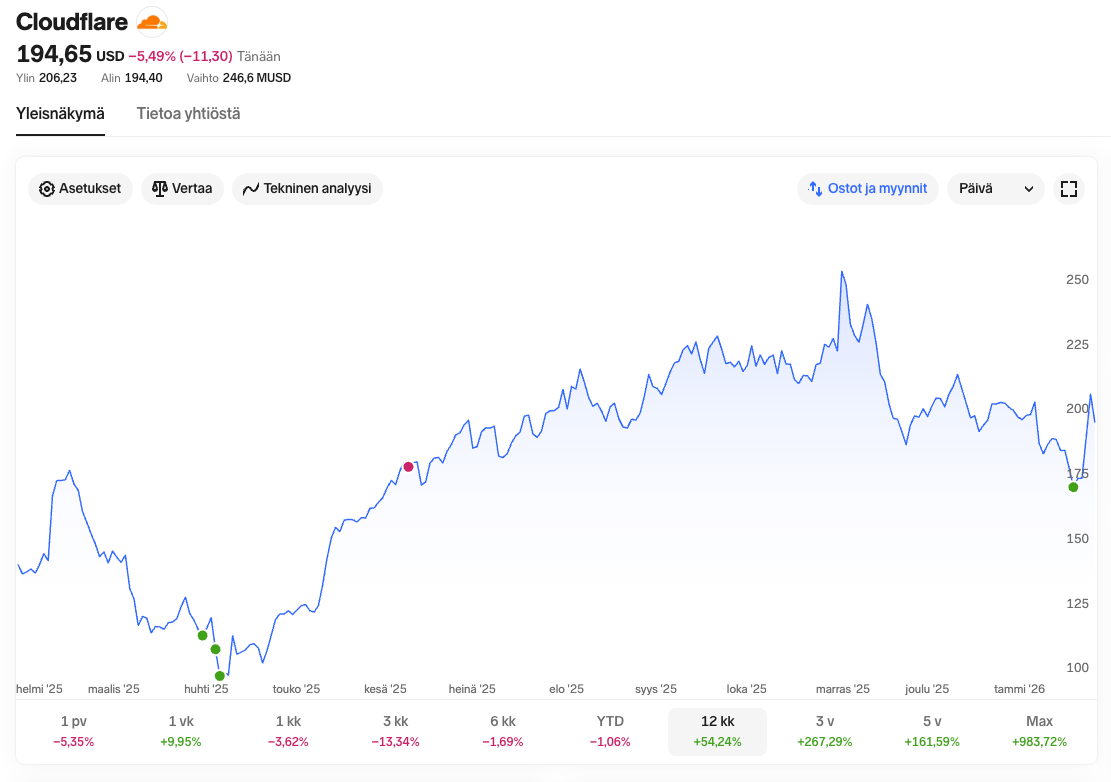1111x782 pixels.
Task: Toggle Ostot ja myynnit markers
Action: pos(868,188)
